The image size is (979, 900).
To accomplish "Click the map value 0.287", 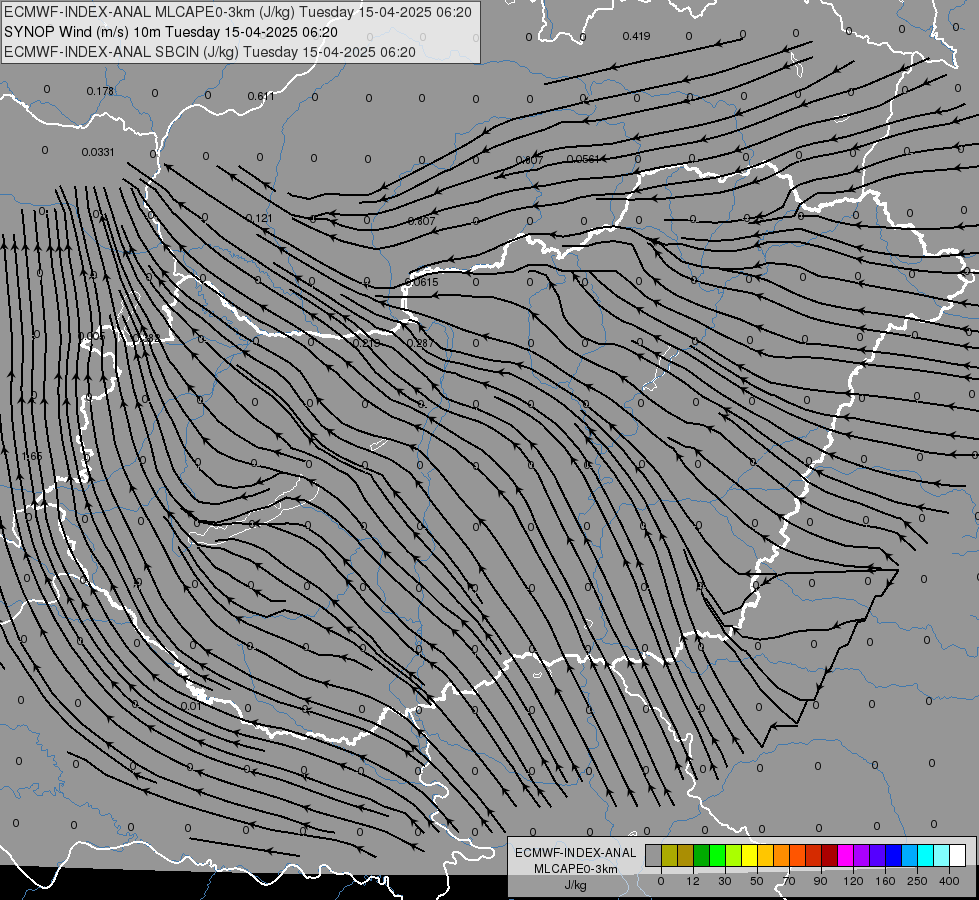I will [x=420, y=343].
